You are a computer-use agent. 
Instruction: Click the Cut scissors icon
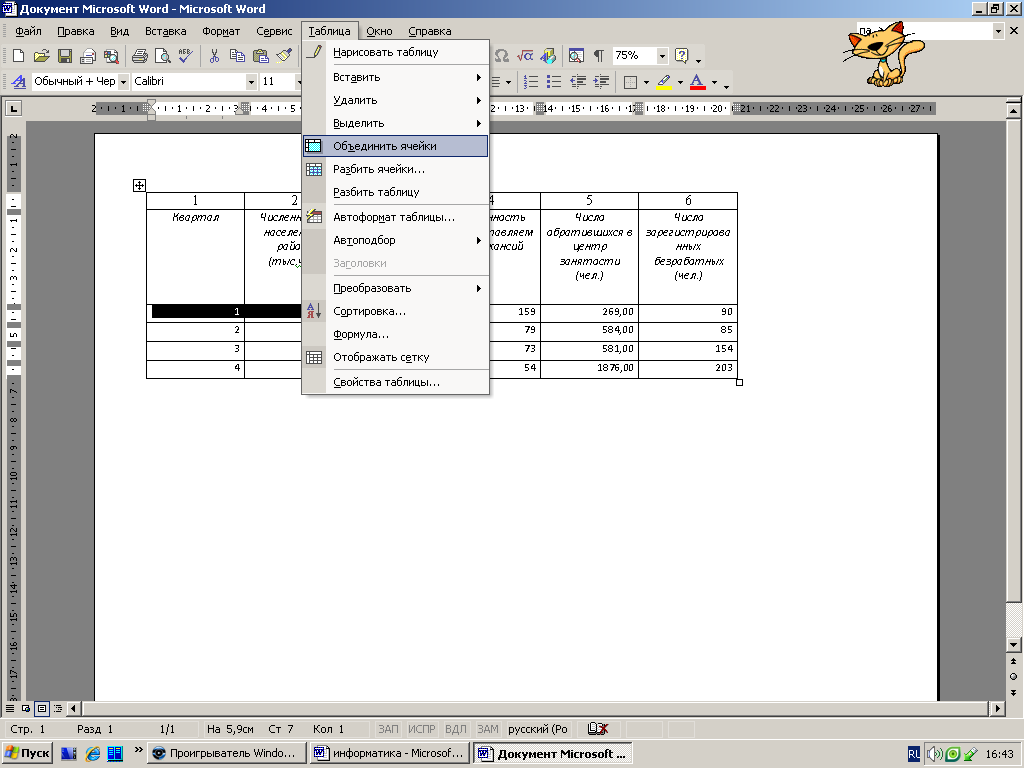pyautogui.click(x=214, y=56)
